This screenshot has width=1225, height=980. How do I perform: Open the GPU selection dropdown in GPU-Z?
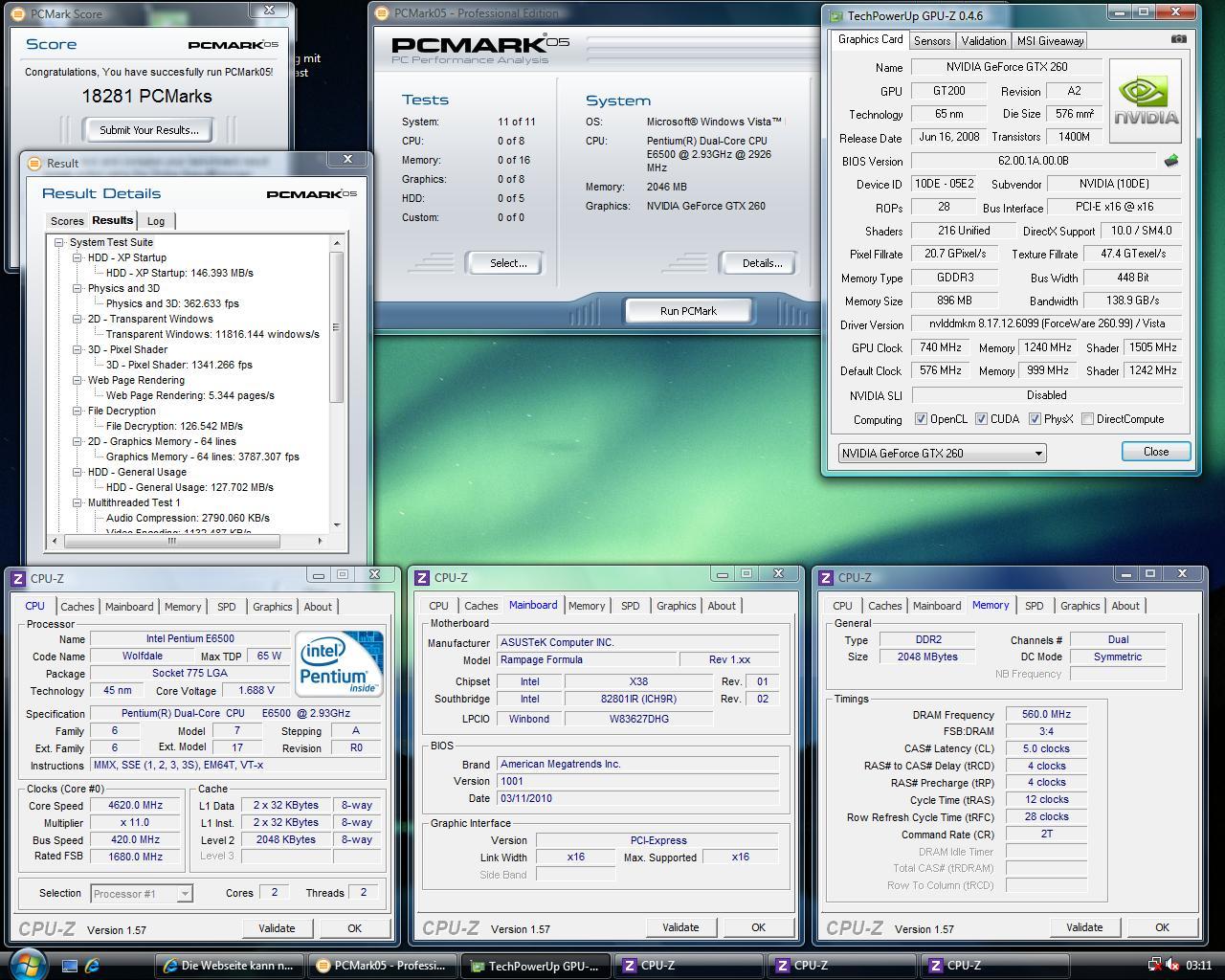tap(942, 453)
